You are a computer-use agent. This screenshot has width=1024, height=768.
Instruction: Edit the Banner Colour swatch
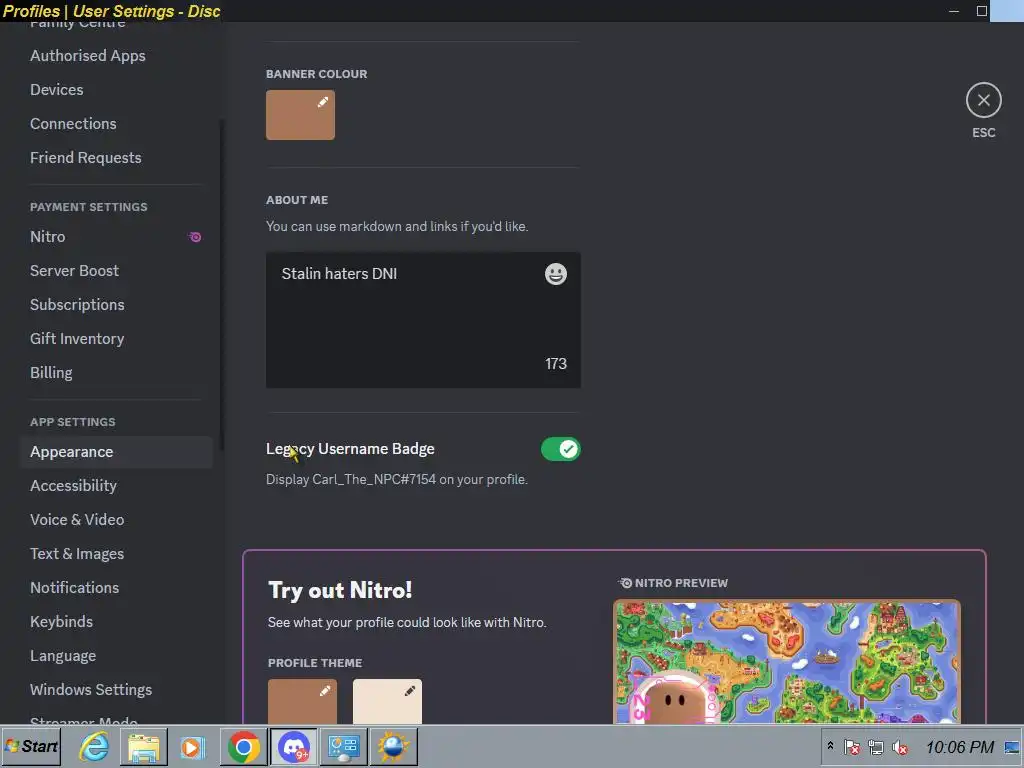coord(300,115)
